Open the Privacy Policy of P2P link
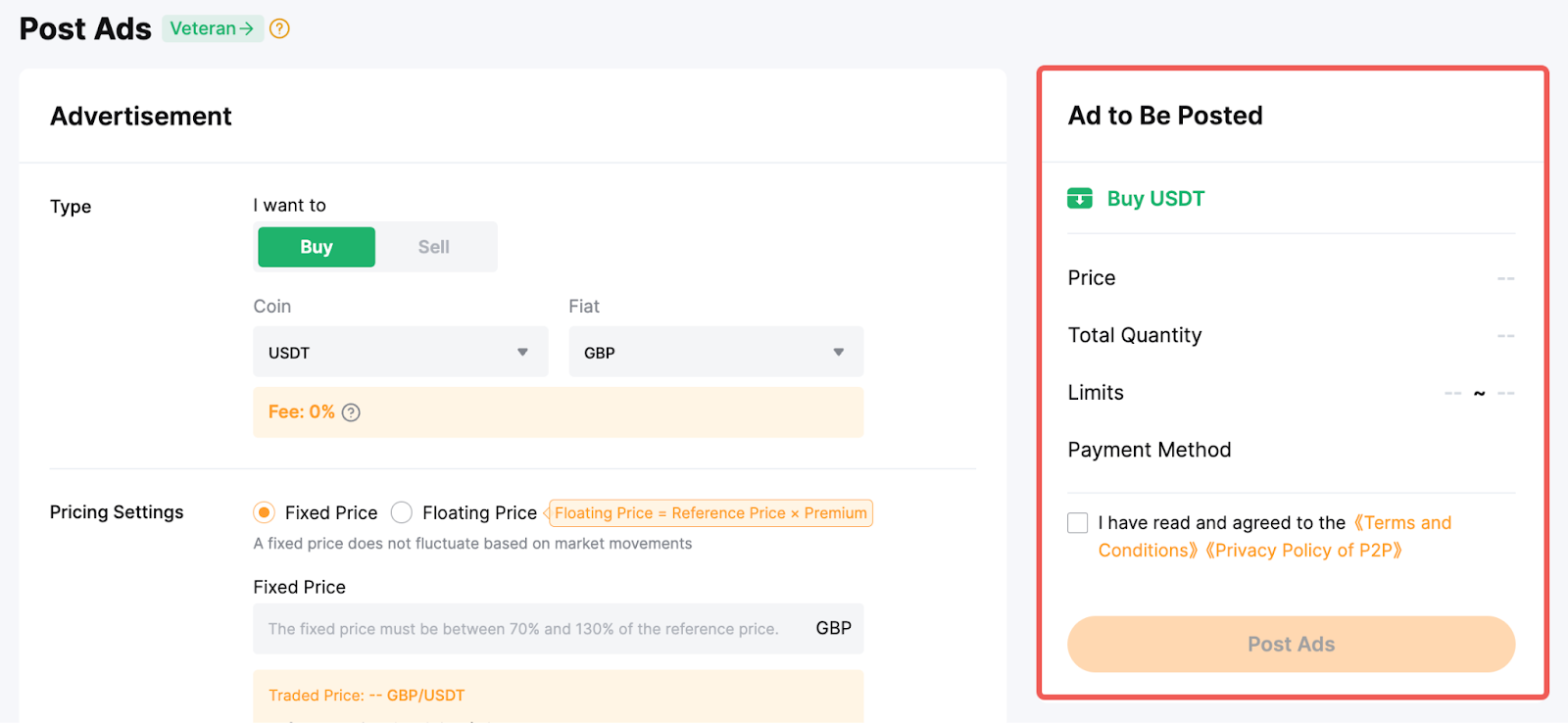The width and height of the screenshot is (1568, 723). coord(1303,551)
